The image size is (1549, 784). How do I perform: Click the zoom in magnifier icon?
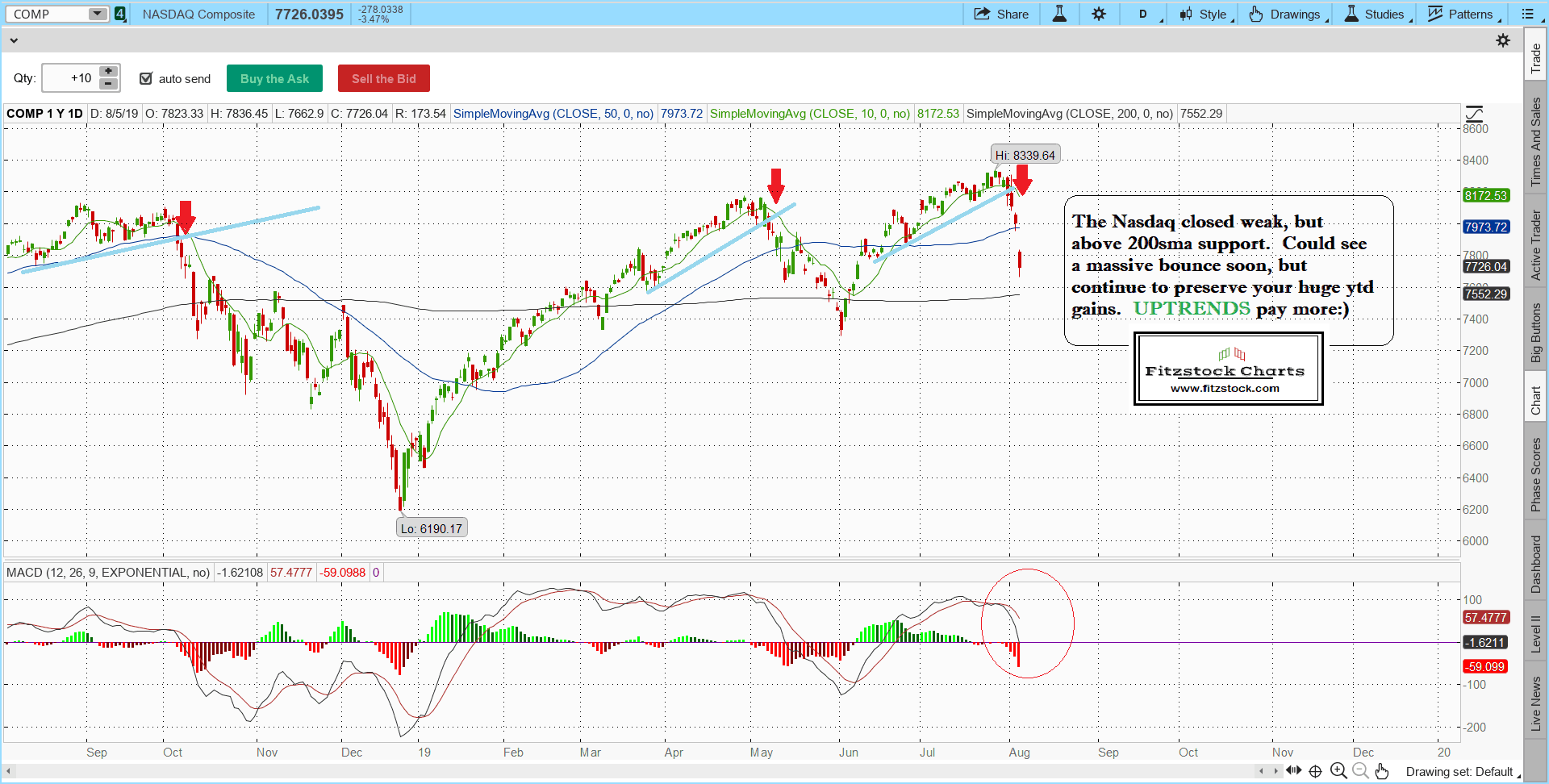tap(1338, 771)
